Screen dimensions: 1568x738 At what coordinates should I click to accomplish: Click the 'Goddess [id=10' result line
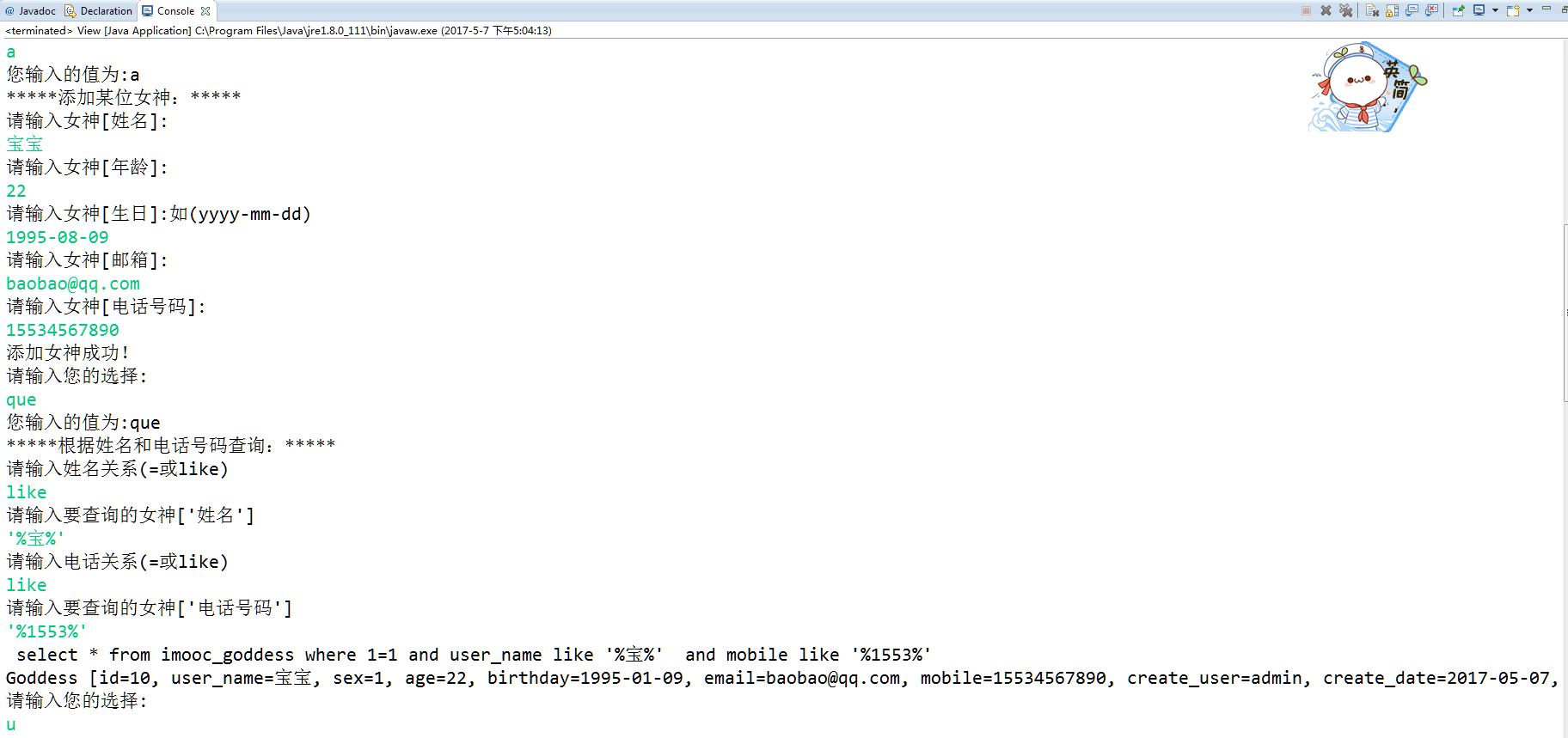pyautogui.click(x=783, y=678)
